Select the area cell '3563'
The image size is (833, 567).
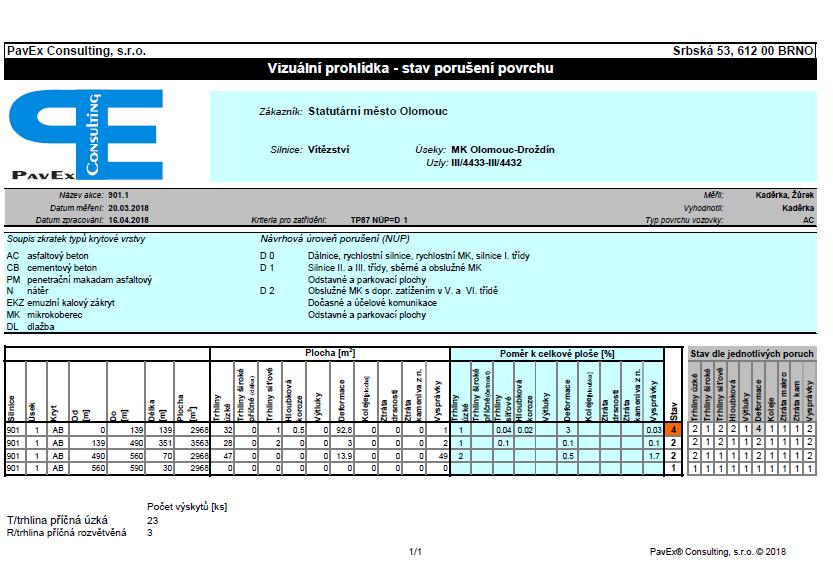[192, 443]
